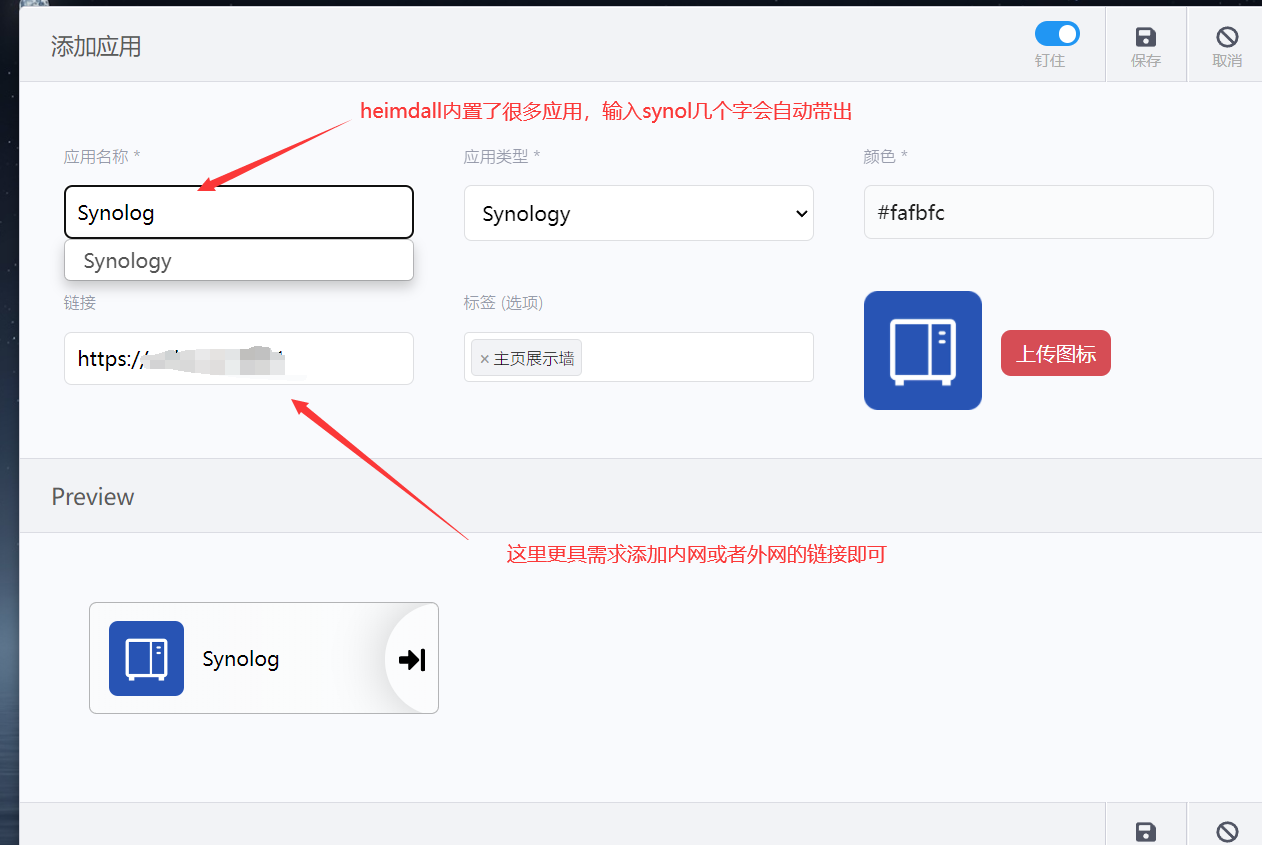The height and width of the screenshot is (845, 1262).
Task: Click the 颜色 * label
Action: pos(885,157)
